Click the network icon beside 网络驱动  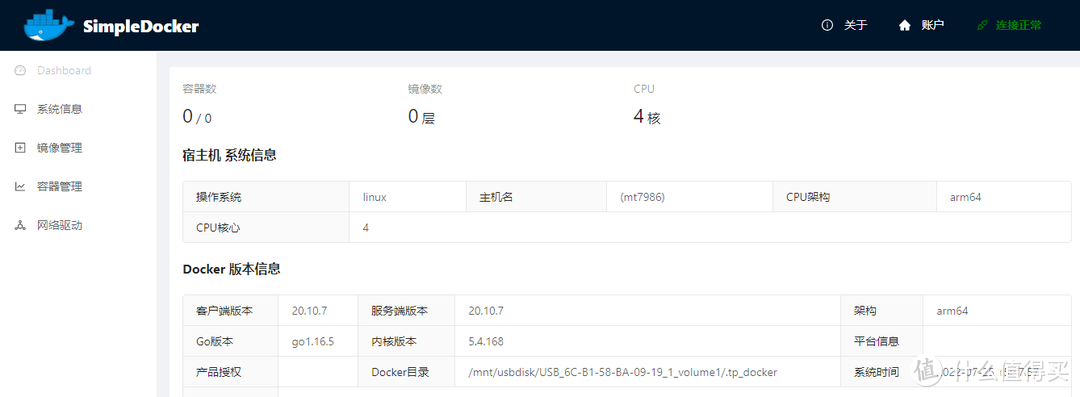[x=20, y=225]
